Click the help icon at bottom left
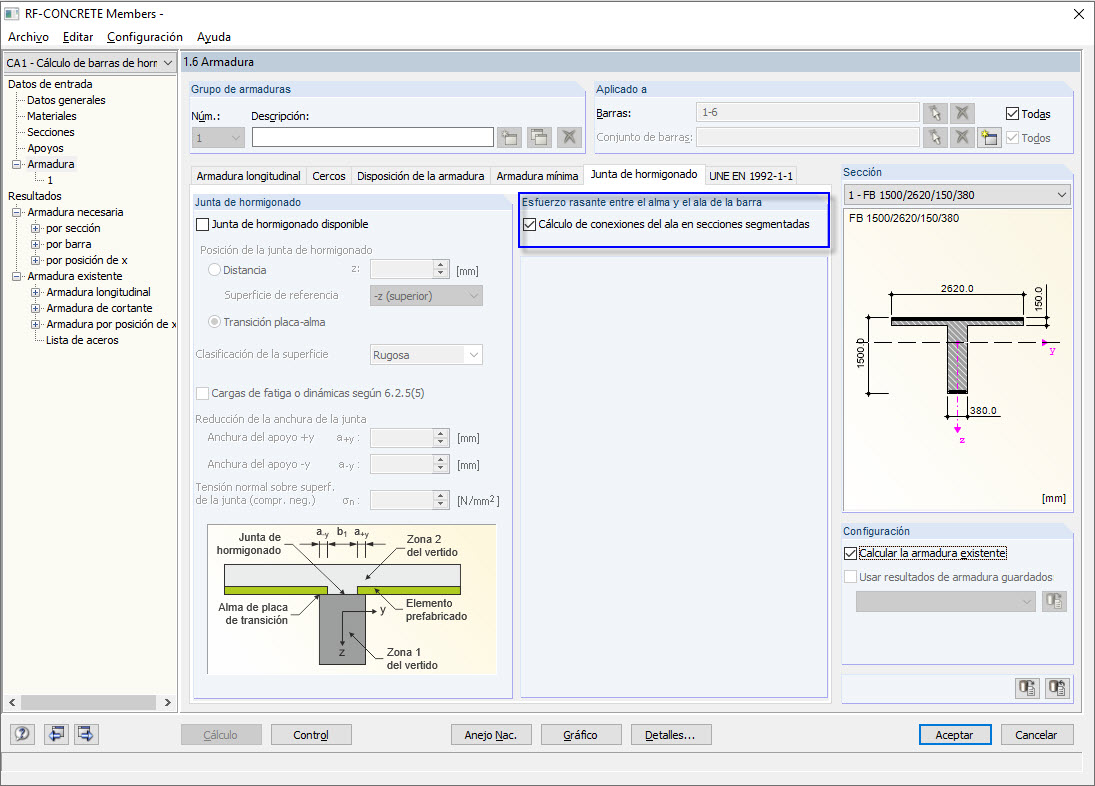 point(22,734)
